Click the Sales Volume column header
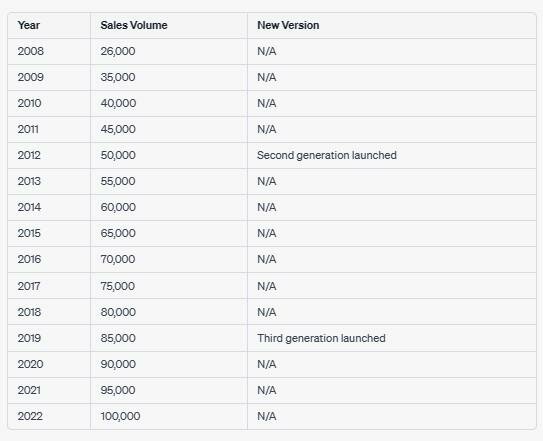Viewport: 543px width, 441px height. click(169, 25)
